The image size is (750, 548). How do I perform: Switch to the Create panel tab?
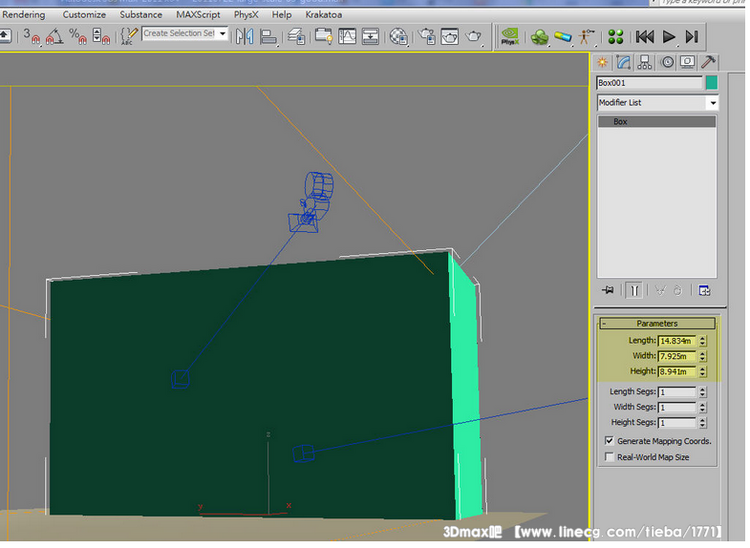[x=602, y=63]
